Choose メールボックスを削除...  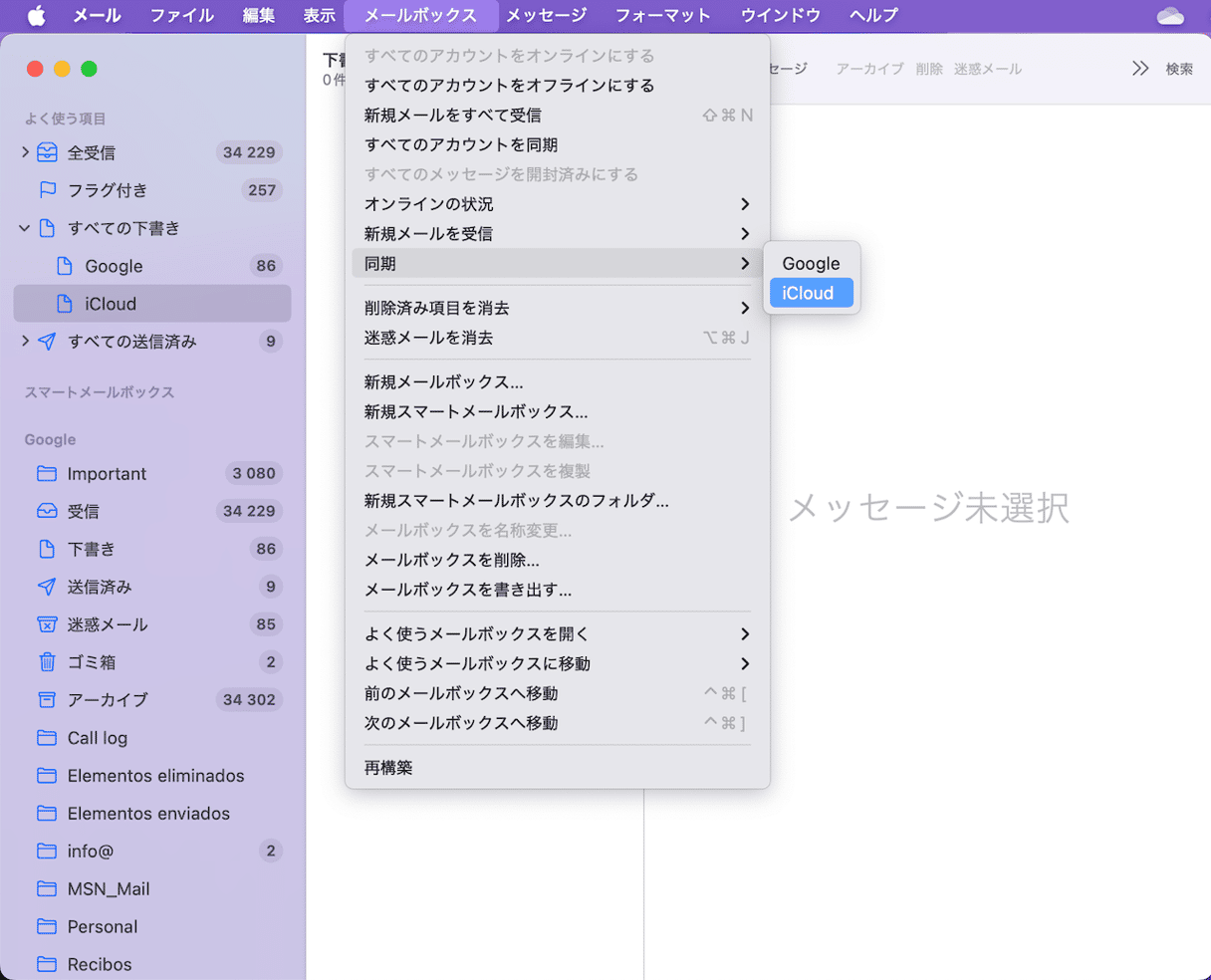tap(558, 560)
